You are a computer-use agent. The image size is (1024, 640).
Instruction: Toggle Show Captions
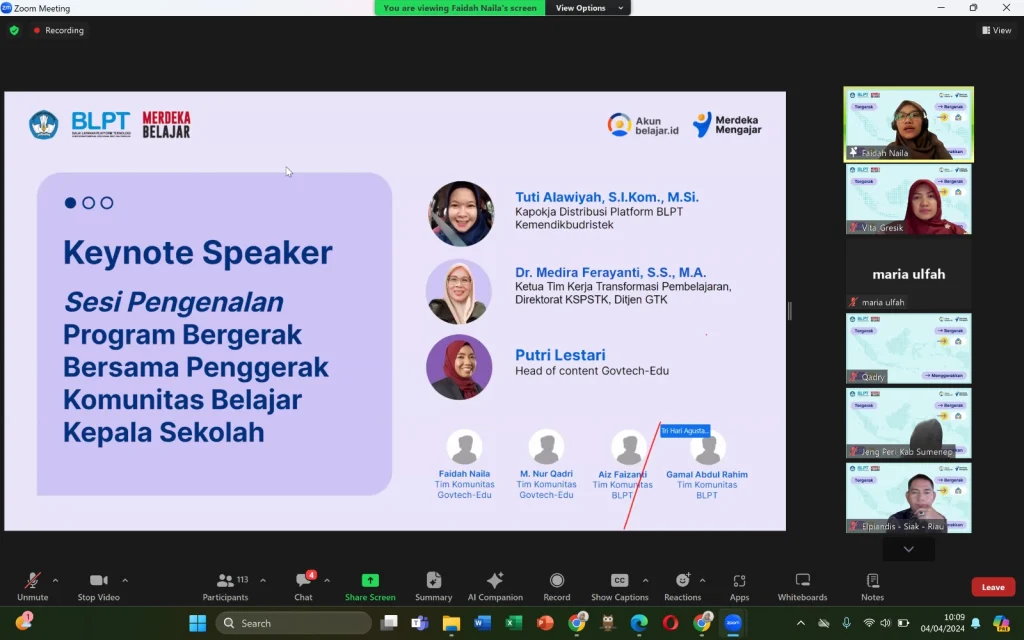[619, 586]
